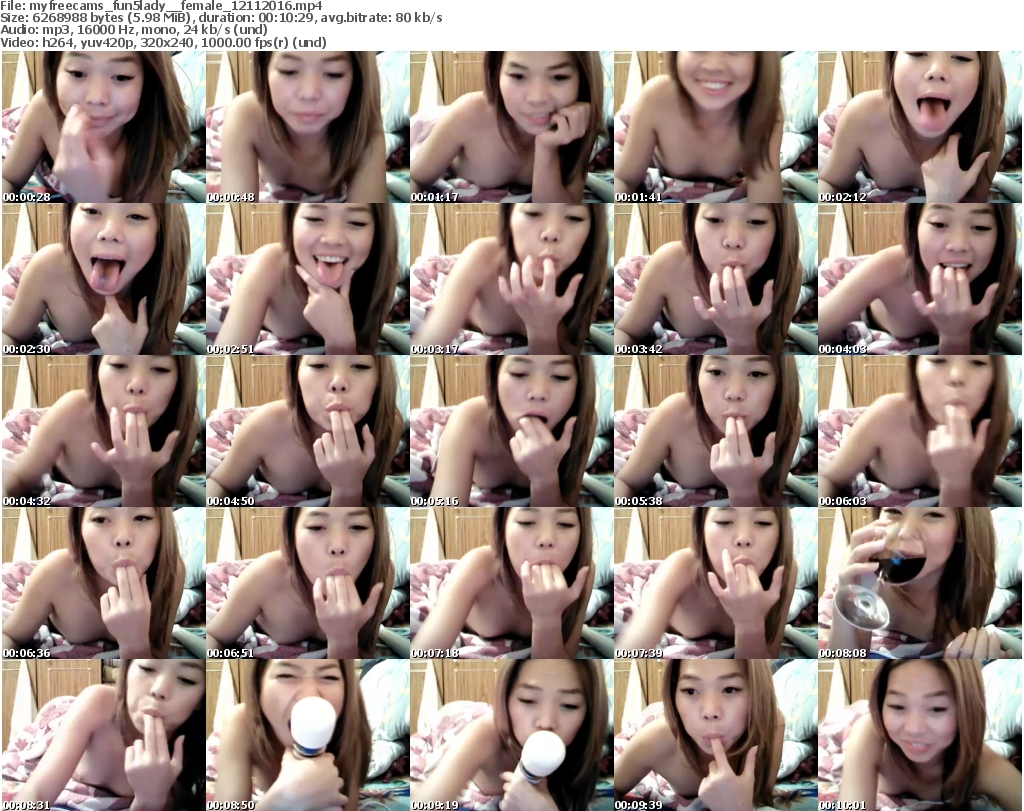Pick the frame marked 00:04:50
Image resolution: width=1024 pixels, height=811 pixels.
308,432
